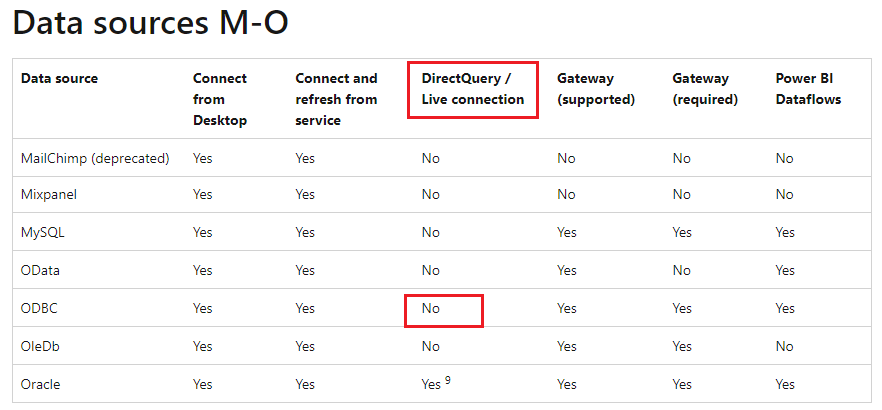Click the MySQL data source name
Image resolution: width=882 pixels, height=410 pixels.
pyautogui.click(x=43, y=232)
